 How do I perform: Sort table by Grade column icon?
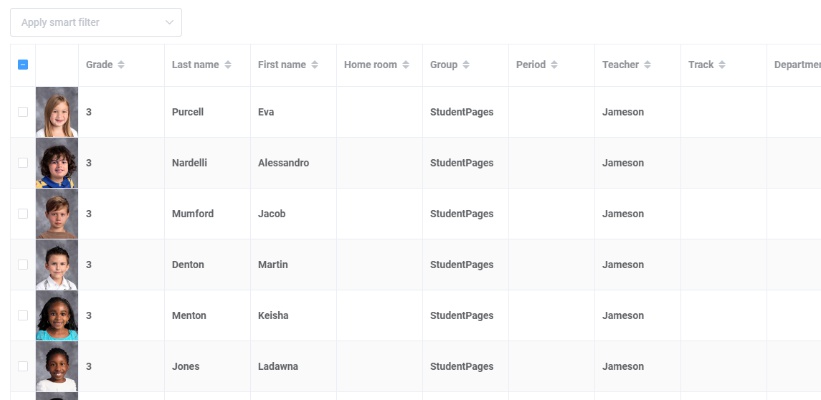click(x=121, y=65)
